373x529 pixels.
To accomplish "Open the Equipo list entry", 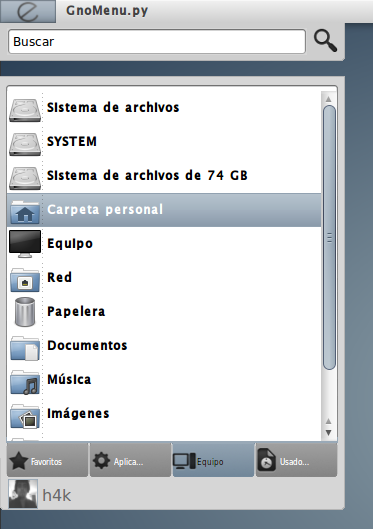I will [x=70, y=244].
